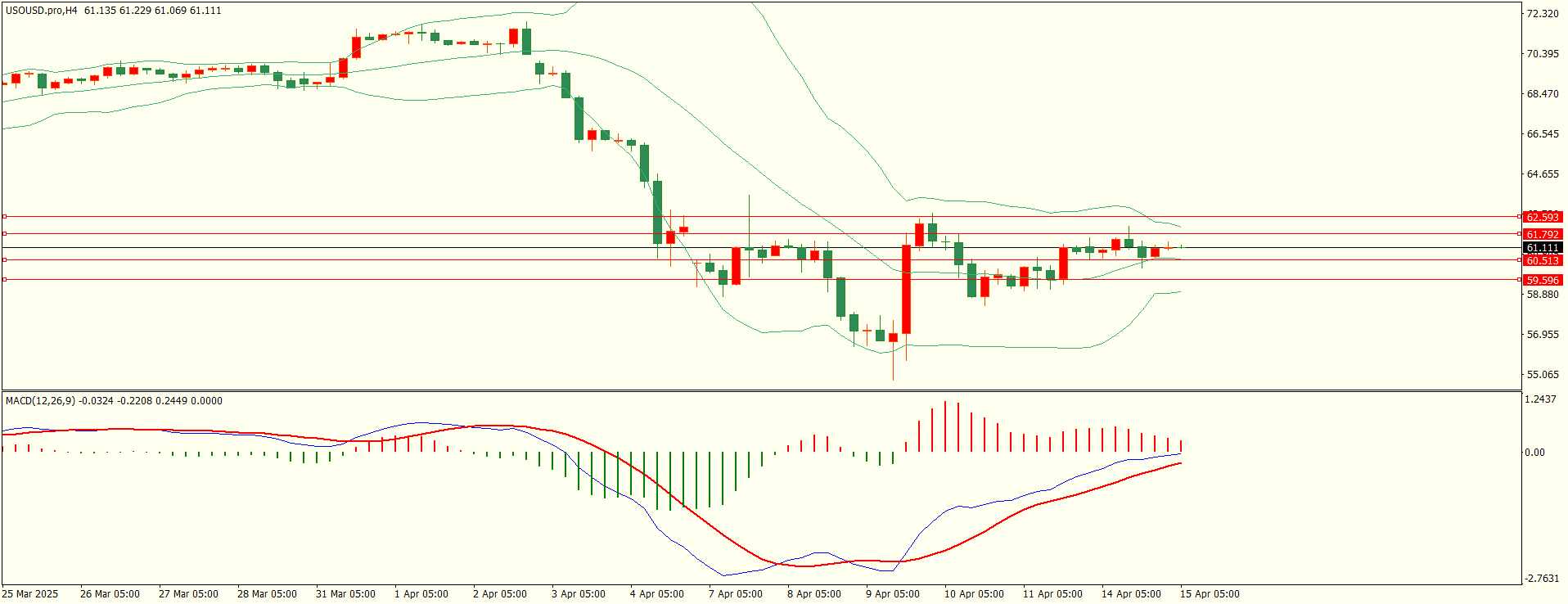The width and height of the screenshot is (1568, 604).
Task: Click the 14 Apr 05:00 time label
Action: tap(1131, 593)
